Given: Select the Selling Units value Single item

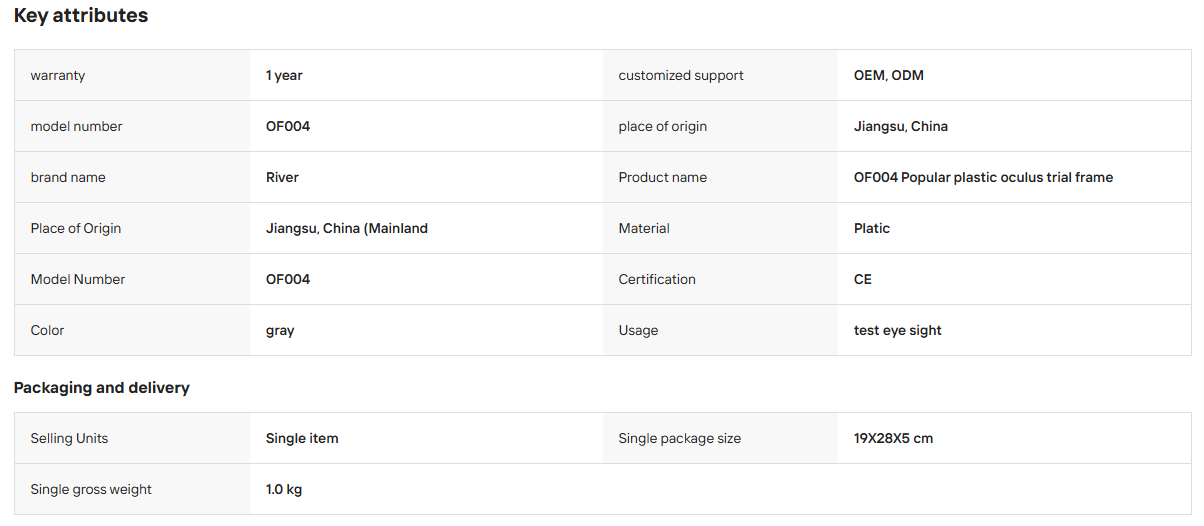Looking at the screenshot, I should pos(302,438).
